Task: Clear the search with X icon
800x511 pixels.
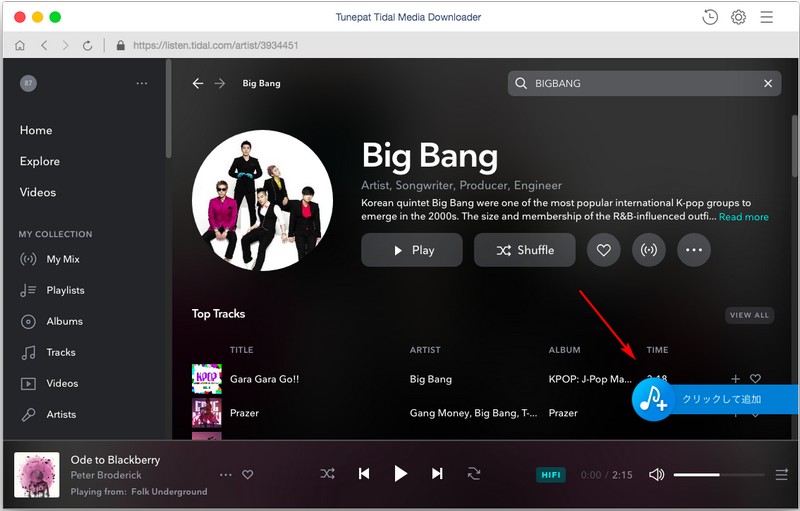Action: click(x=768, y=83)
